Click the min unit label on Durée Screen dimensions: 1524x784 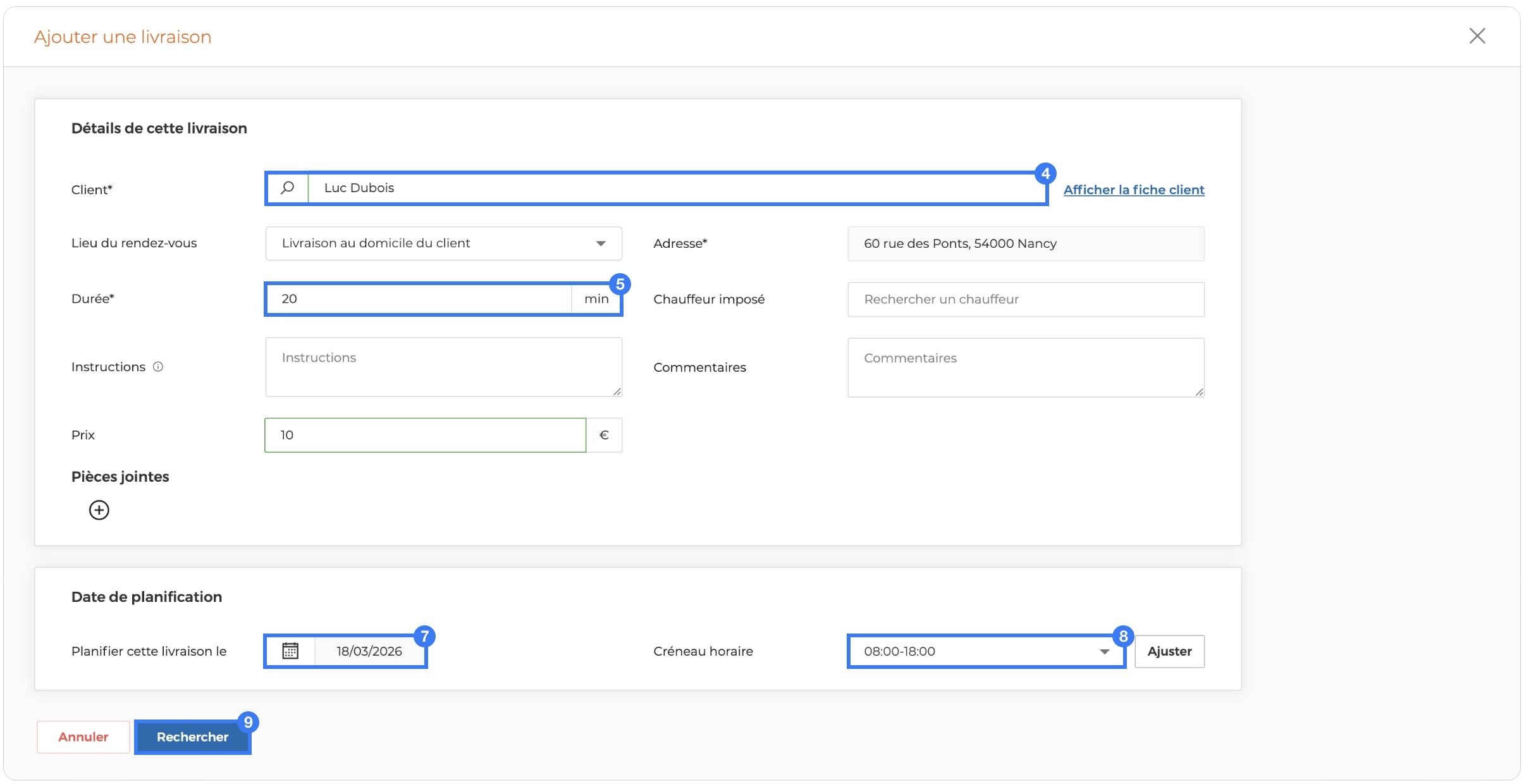click(596, 298)
